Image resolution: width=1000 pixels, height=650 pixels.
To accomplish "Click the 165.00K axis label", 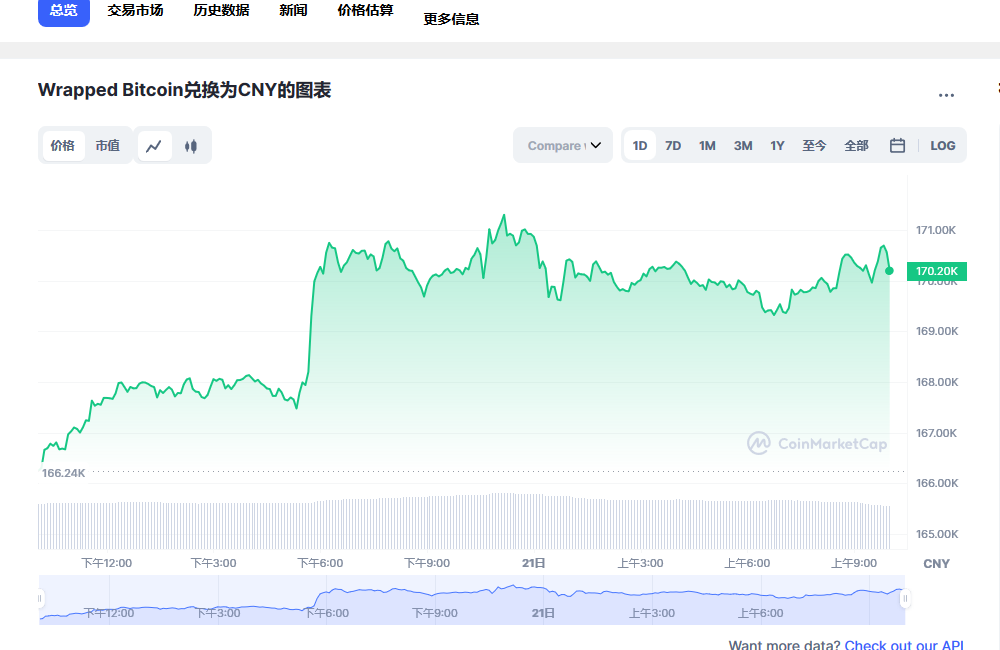I will [936, 534].
